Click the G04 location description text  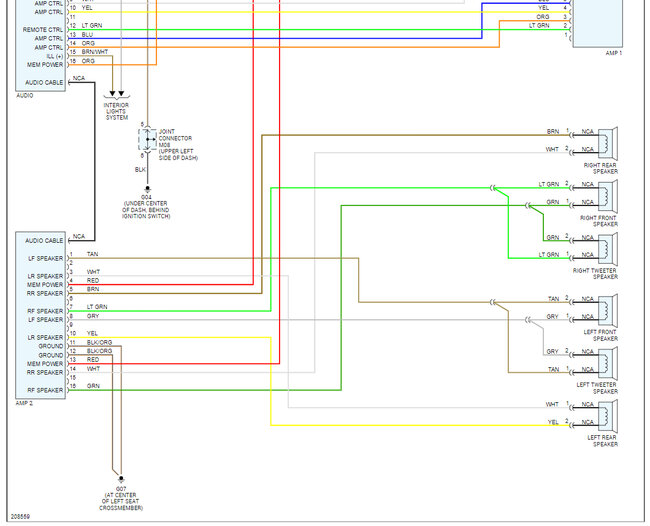pos(146,210)
